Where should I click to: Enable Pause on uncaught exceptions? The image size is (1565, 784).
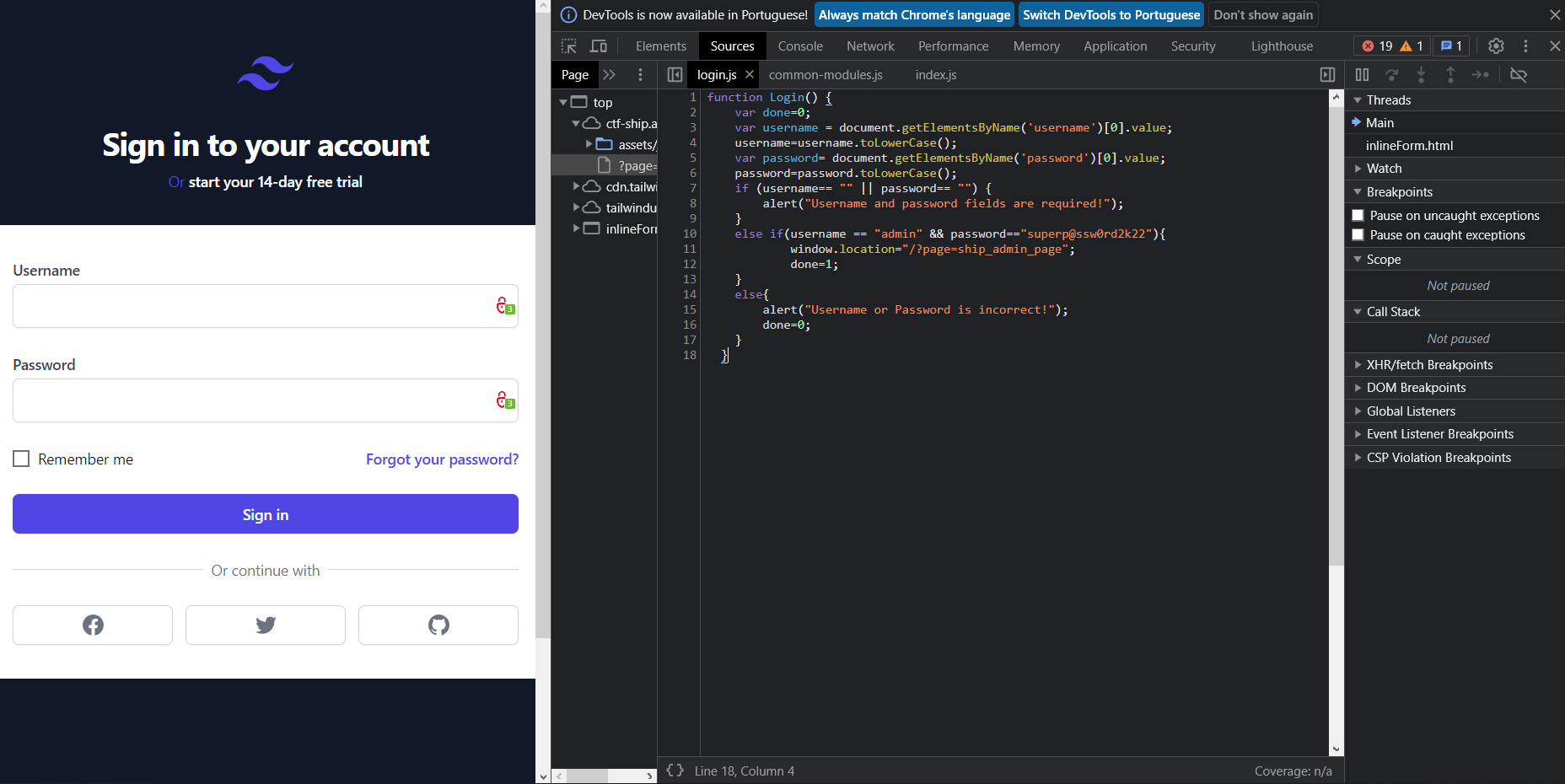coord(1358,216)
